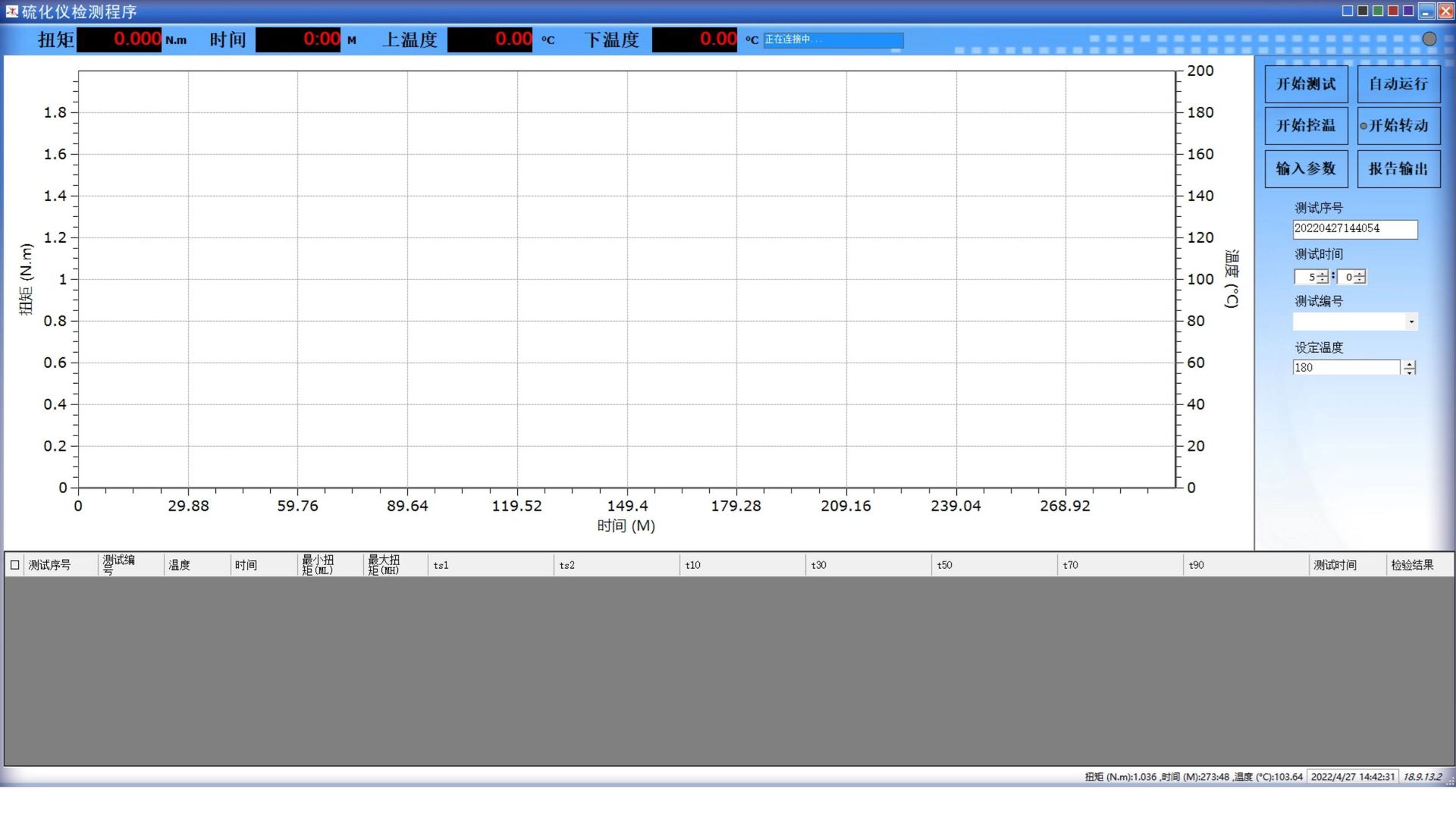Click the 测试时间 label above the time spinners
1456x817 pixels.
coord(1319,254)
